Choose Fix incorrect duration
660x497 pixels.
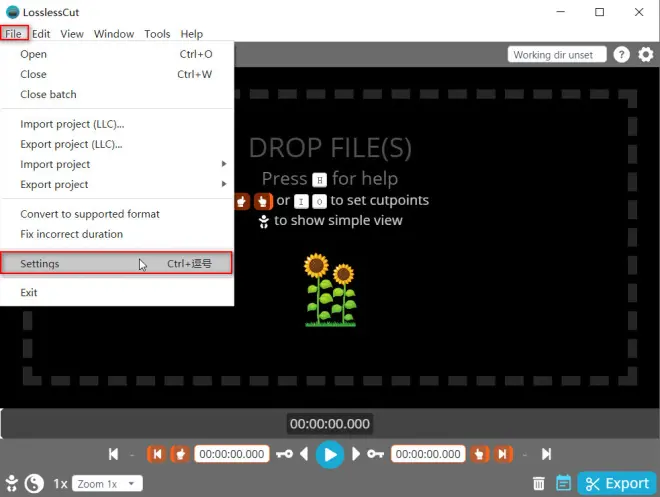(117, 234)
